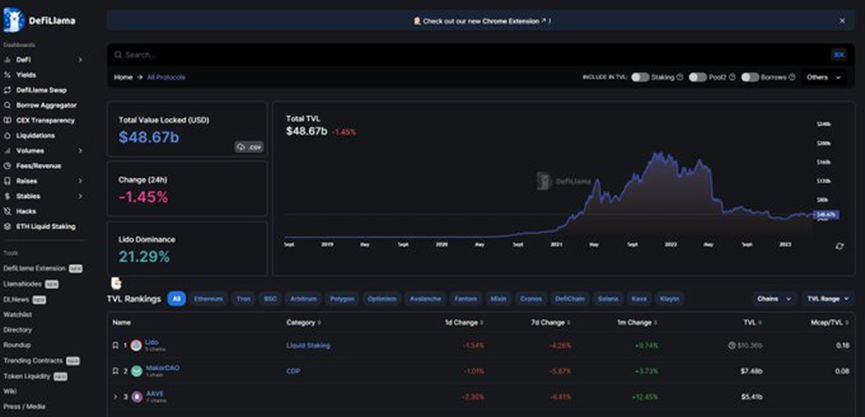
Task: Enable the Pool2 toggle
Action: pos(697,77)
